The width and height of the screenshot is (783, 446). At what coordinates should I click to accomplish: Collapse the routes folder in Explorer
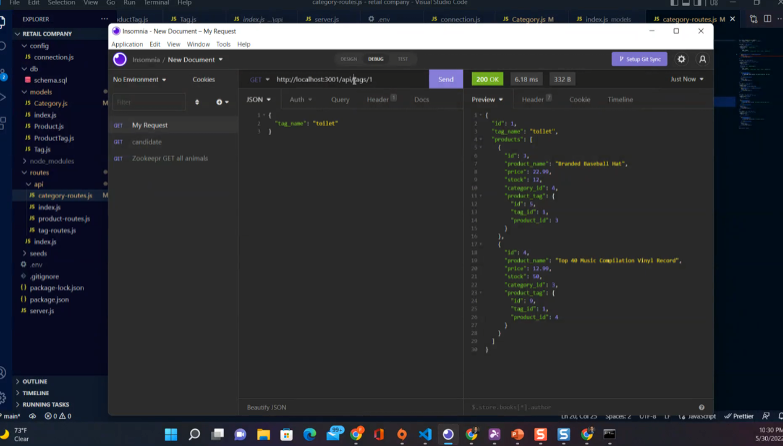coord(39,172)
